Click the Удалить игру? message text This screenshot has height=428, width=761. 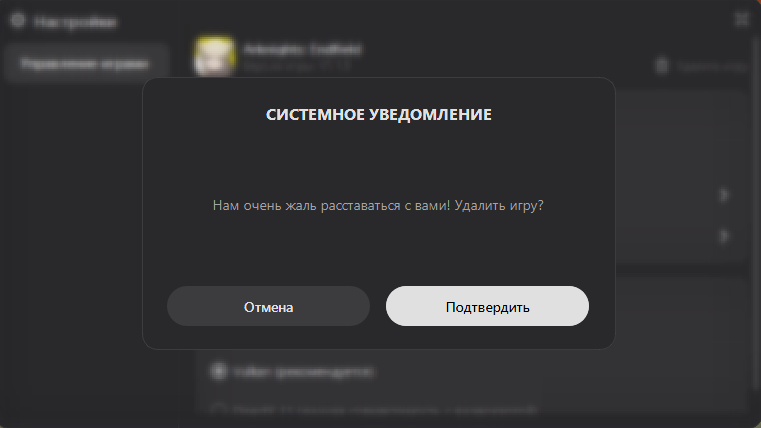tap(499, 205)
